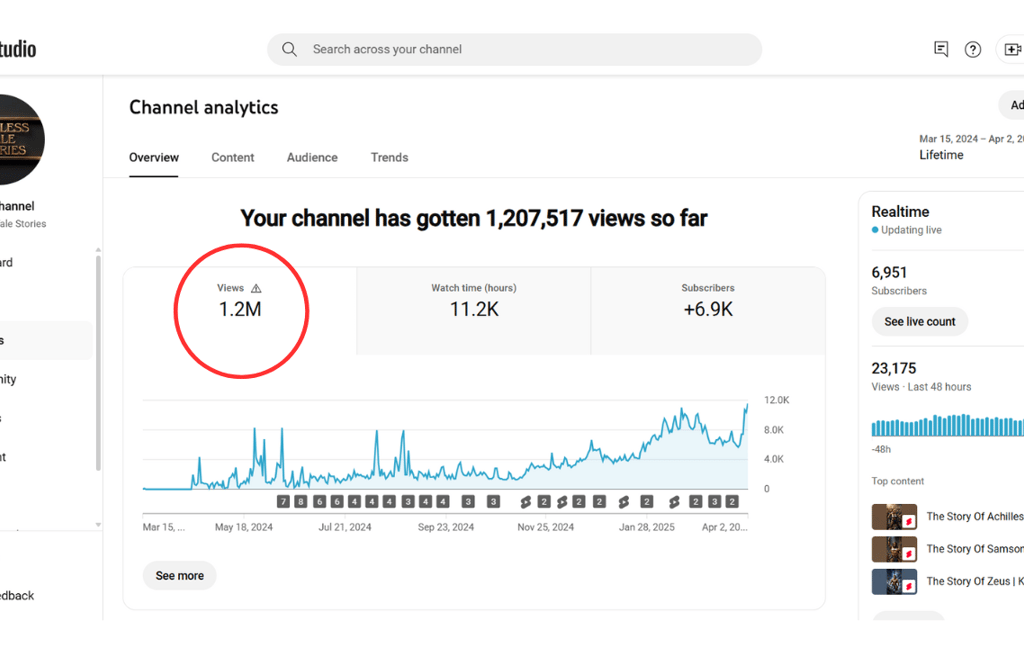The height and width of the screenshot is (648, 1024).
Task: Click the '1,207,517 views so far' headline
Action: click(x=596, y=218)
